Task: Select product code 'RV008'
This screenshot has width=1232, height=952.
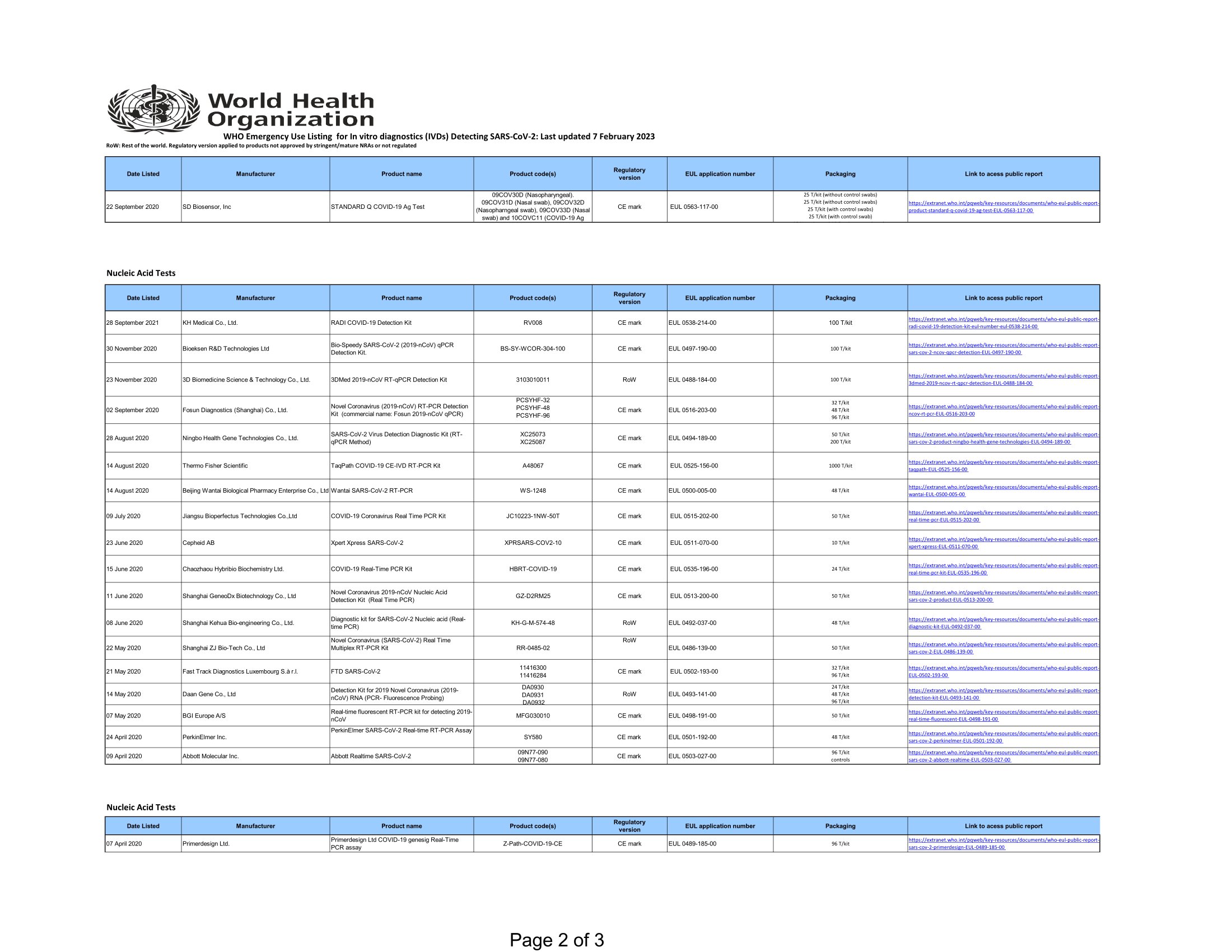Action: [533, 323]
